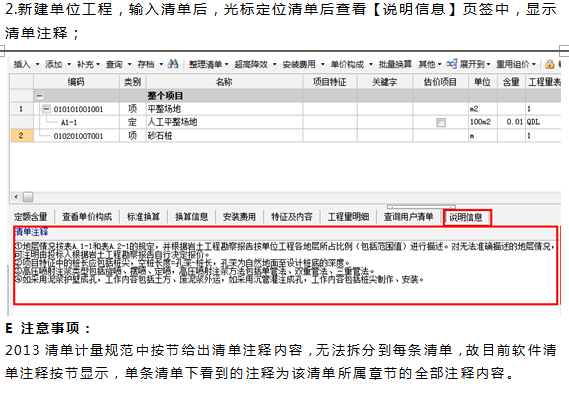
Task: Click the 估价项目 column header
Action: click(x=441, y=82)
